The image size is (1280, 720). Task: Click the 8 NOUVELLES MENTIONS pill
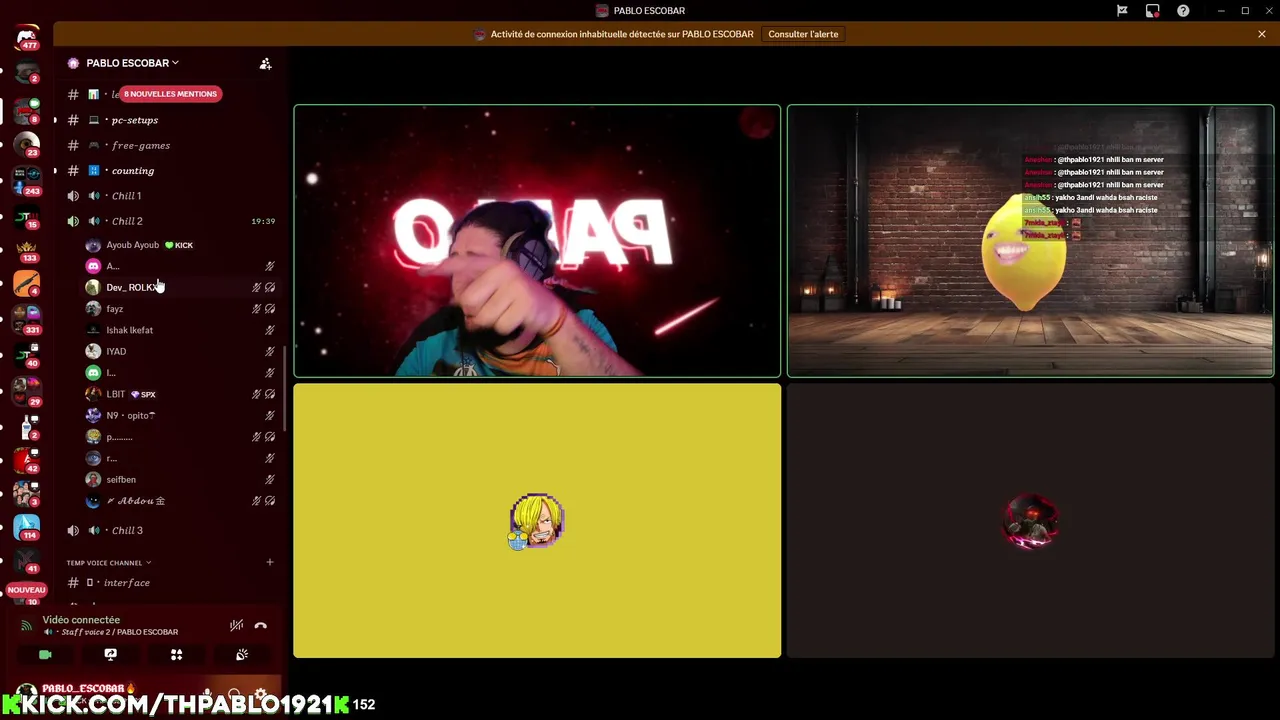point(170,94)
